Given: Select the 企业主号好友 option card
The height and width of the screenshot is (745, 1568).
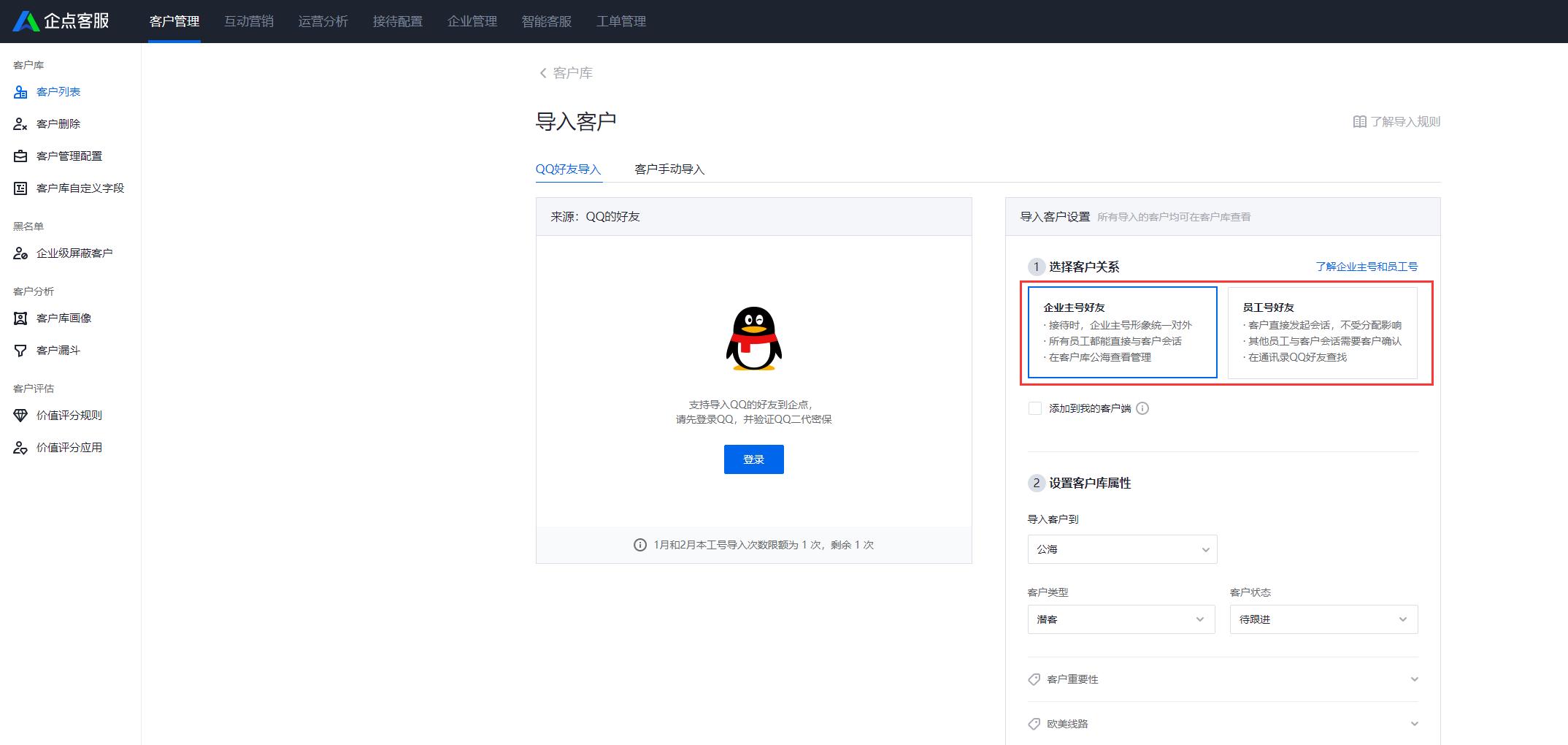Looking at the screenshot, I should pyautogui.click(x=1121, y=332).
